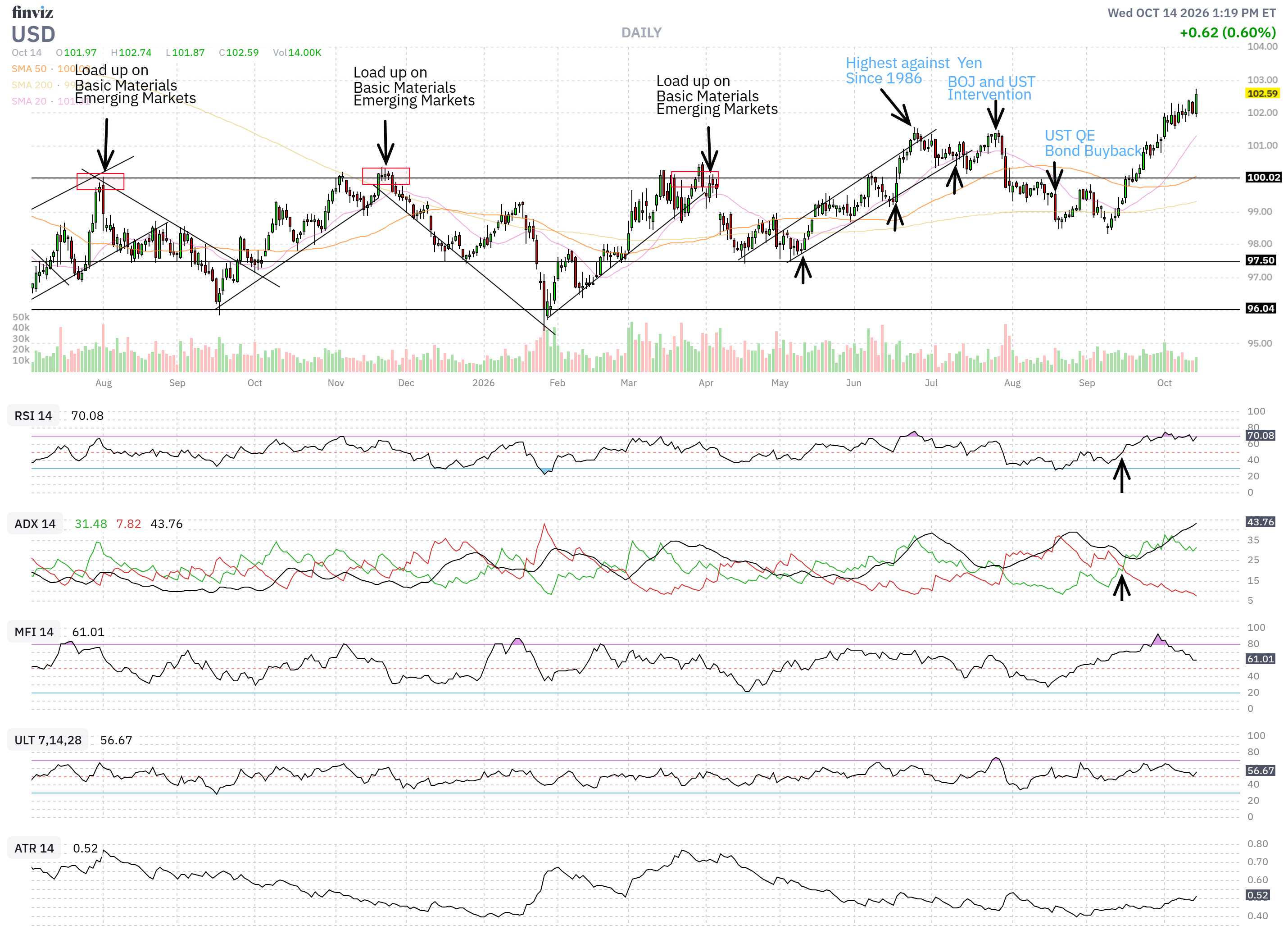
Task: Click the ATR 14 indicator label
Action: tap(34, 848)
